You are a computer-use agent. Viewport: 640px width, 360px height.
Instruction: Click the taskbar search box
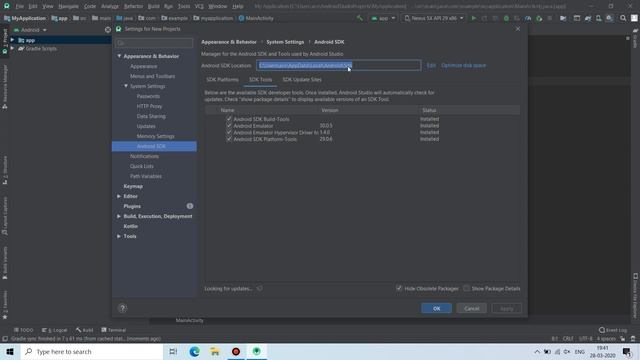click(92, 351)
